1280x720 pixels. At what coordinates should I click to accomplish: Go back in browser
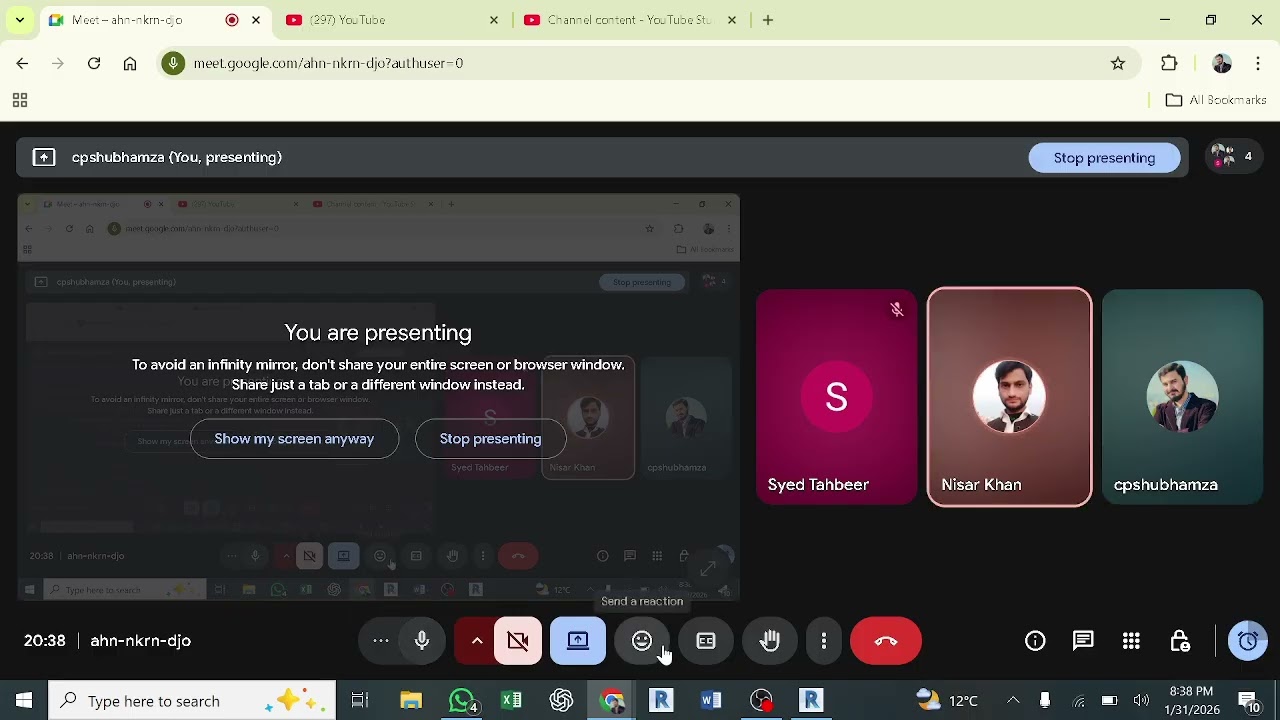(x=22, y=63)
